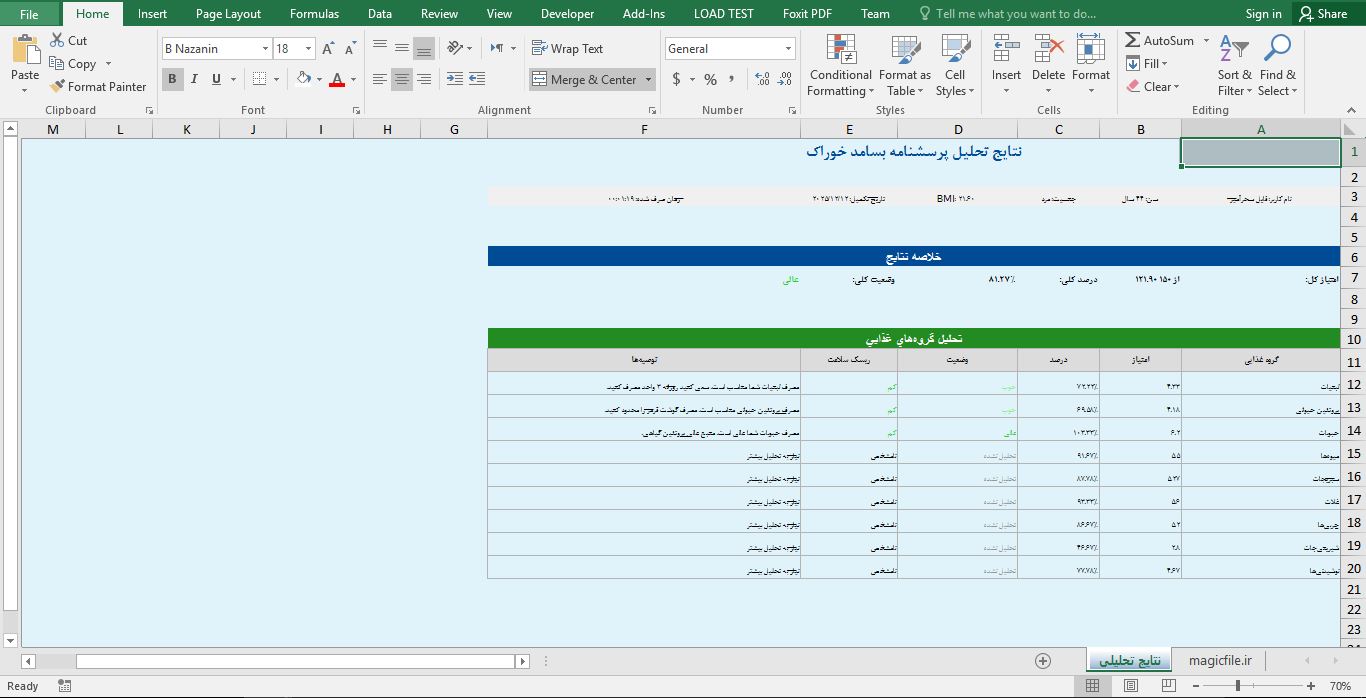The image size is (1366, 698).
Task: Click the Sign in link
Action: point(1262,14)
